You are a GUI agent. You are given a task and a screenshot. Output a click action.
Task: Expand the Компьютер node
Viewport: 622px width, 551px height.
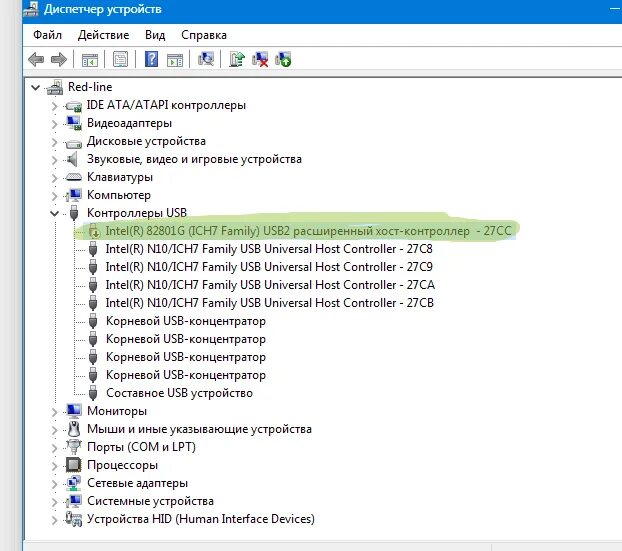54,196
